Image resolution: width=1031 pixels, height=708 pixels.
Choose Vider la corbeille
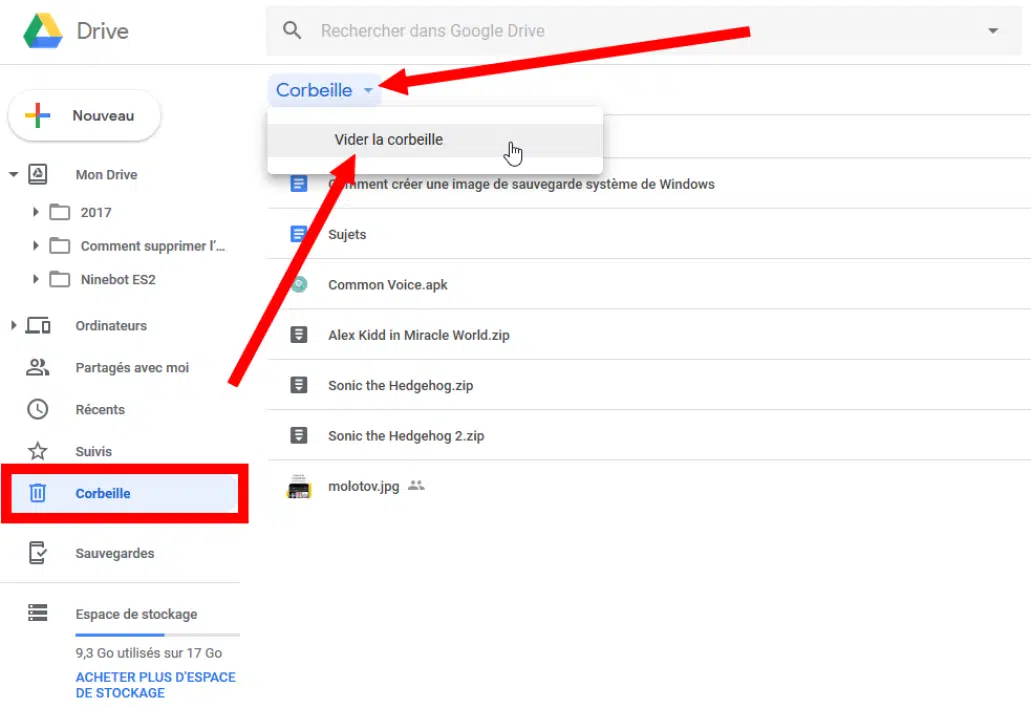point(435,140)
